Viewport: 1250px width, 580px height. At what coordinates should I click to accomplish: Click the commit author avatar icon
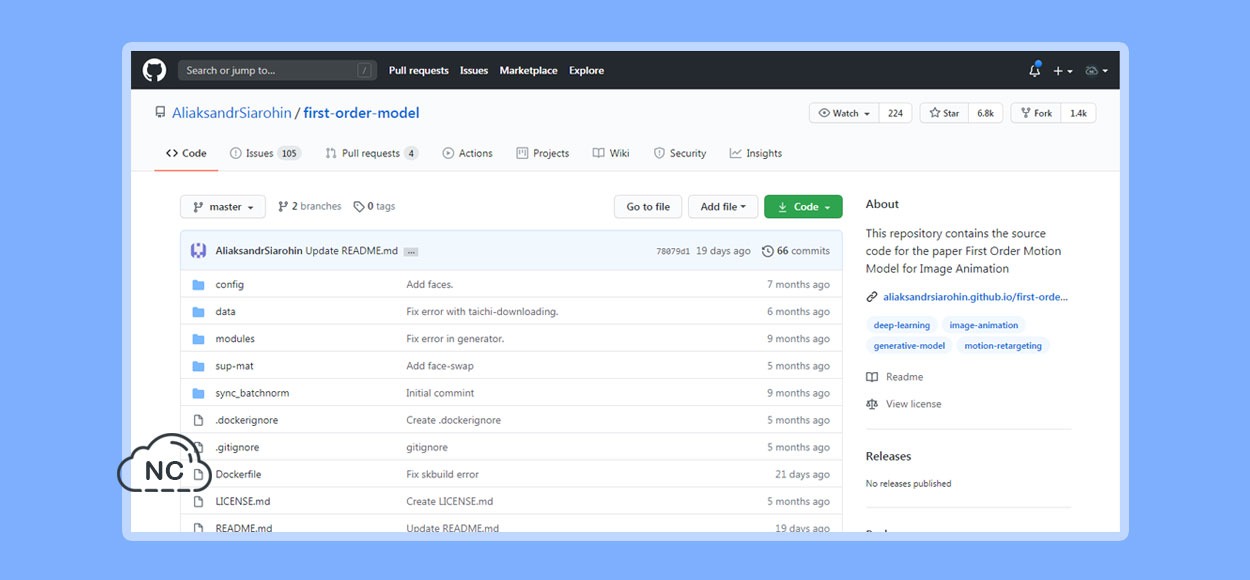[x=198, y=251]
